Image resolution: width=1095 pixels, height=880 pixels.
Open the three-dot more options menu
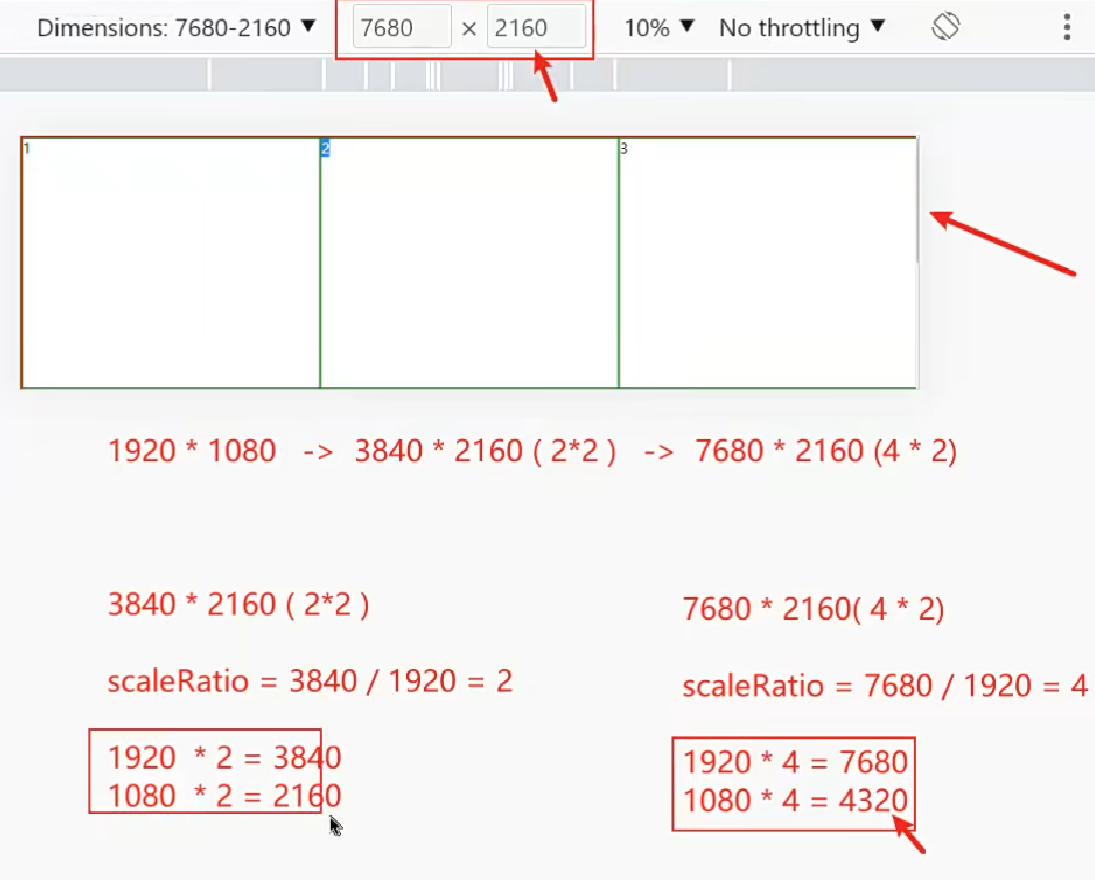coord(1067,27)
